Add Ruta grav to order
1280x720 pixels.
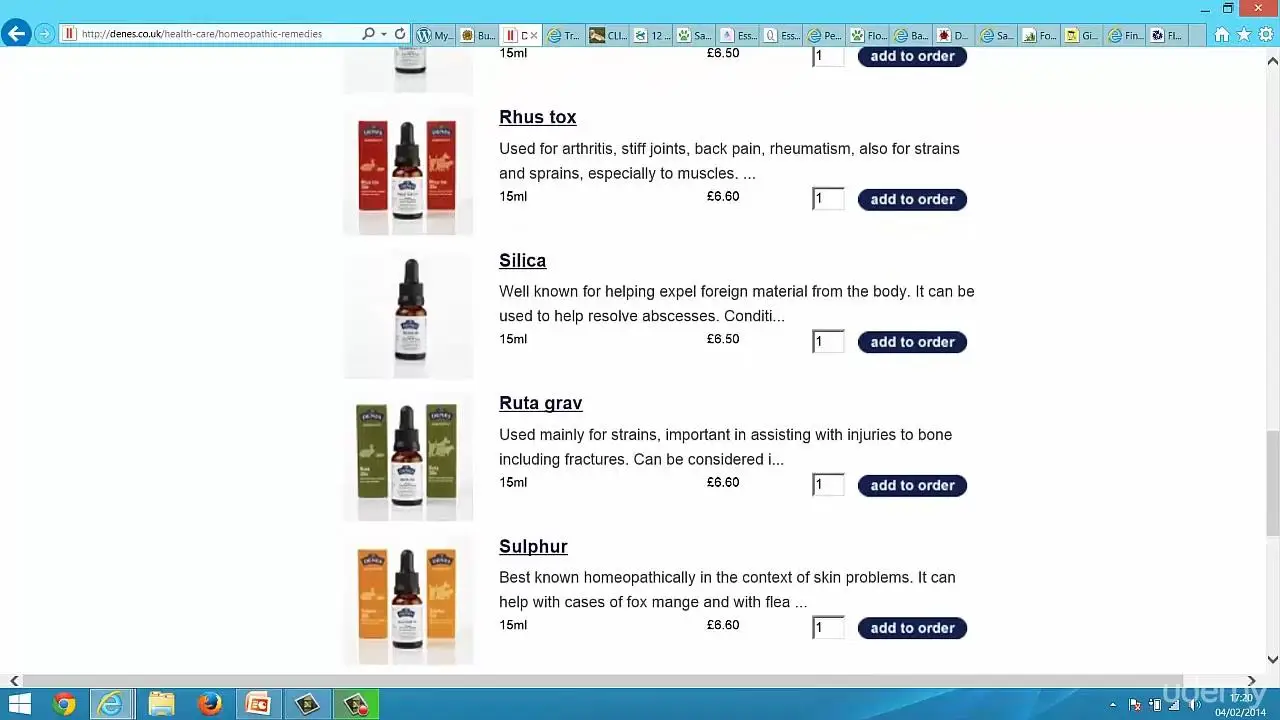(x=912, y=485)
